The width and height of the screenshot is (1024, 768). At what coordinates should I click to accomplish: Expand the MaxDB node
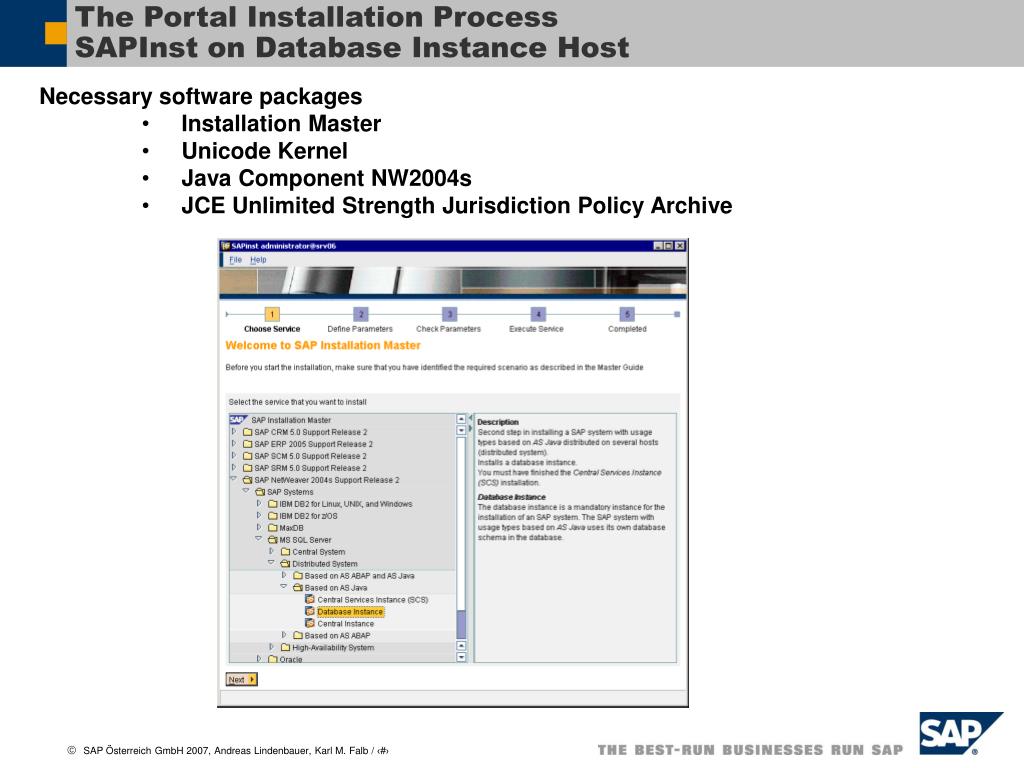click(259, 528)
